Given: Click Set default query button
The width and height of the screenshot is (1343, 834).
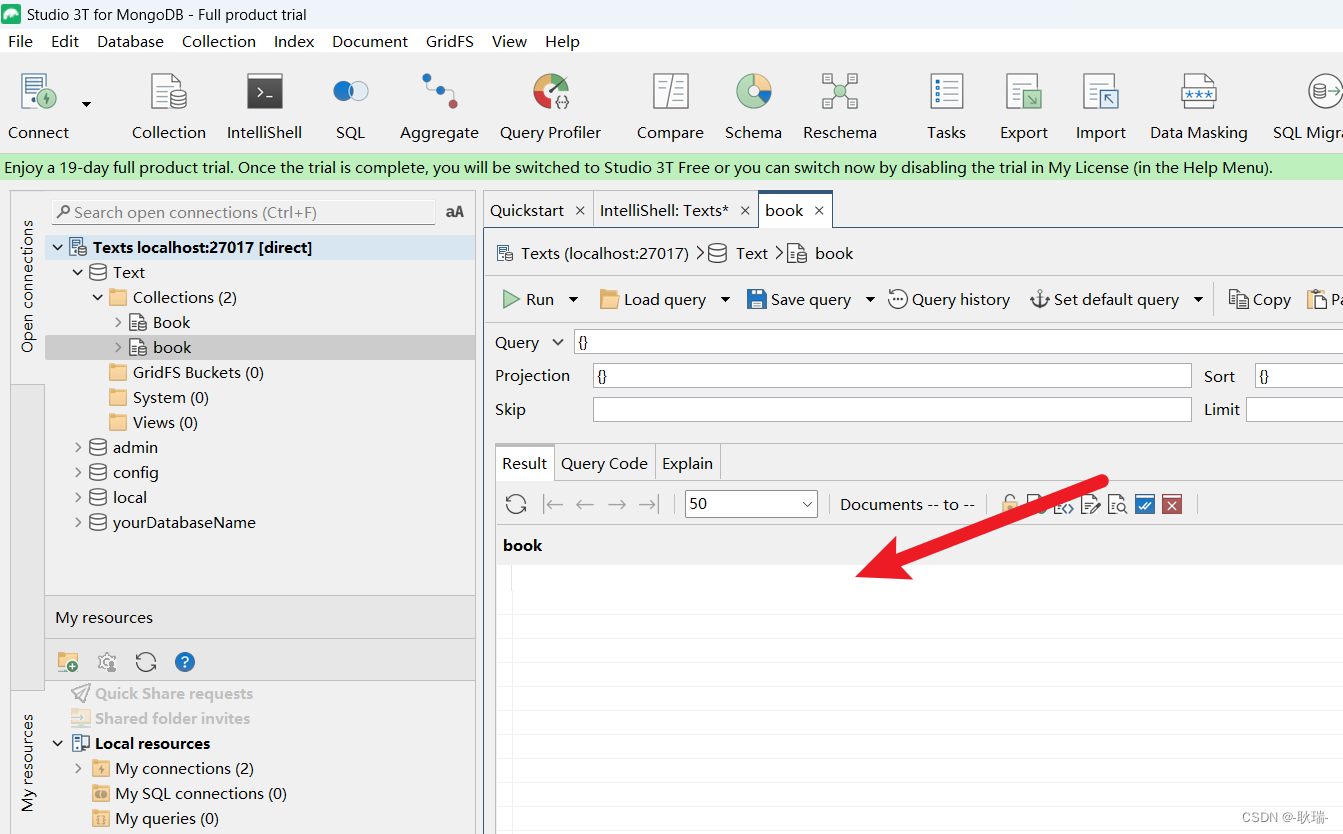Looking at the screenshot, I should tap(1104, 299).
